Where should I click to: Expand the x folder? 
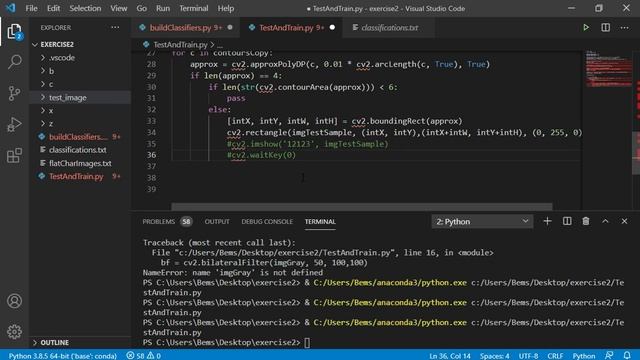80,111
